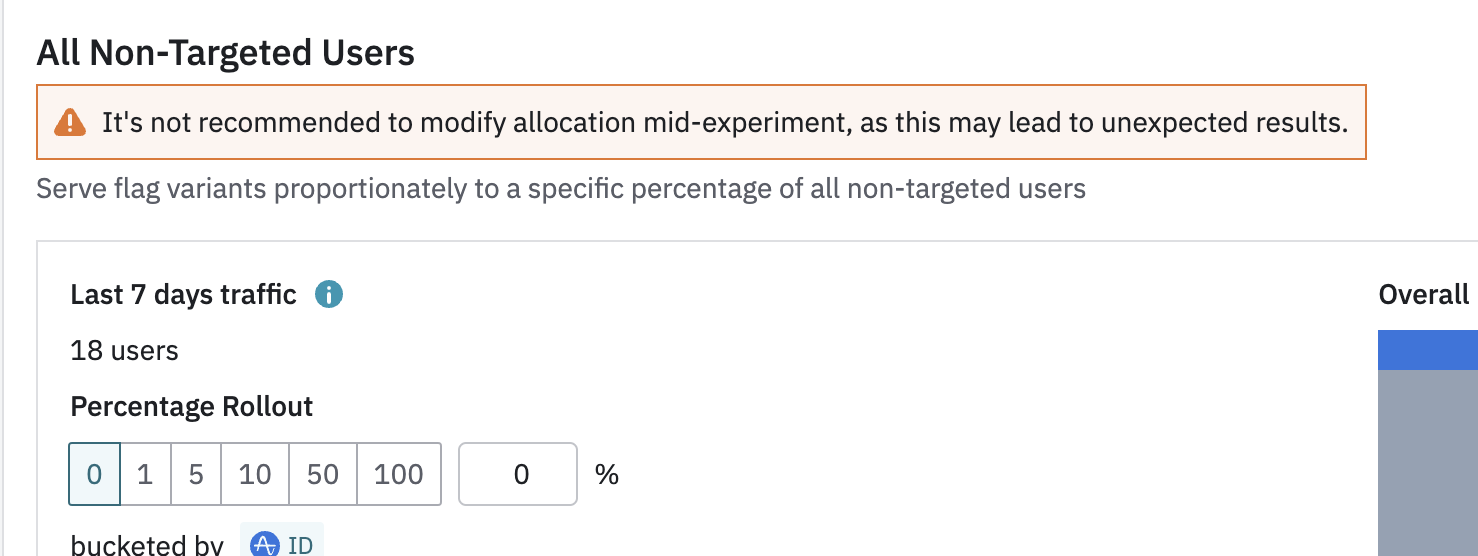Switch rollout to the 100 preset
Image resolution: width=1478 pixels, height=556 pixels.
pyautogui.click(x=399, y=474)
